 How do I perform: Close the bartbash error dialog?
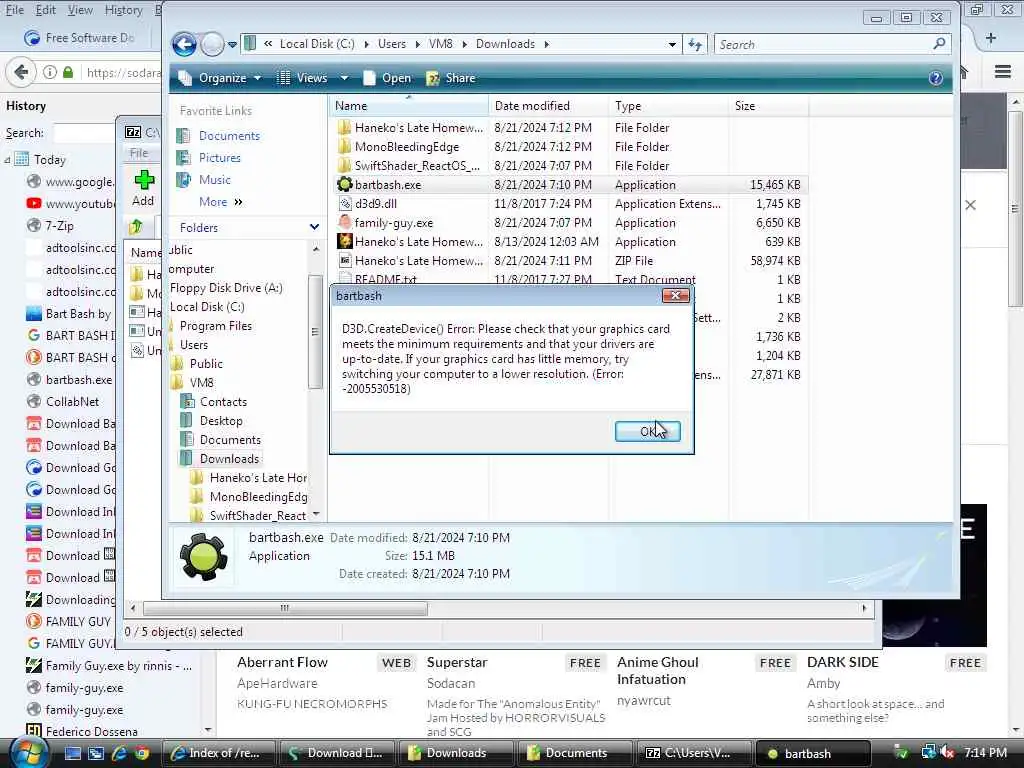pos(675,296)
